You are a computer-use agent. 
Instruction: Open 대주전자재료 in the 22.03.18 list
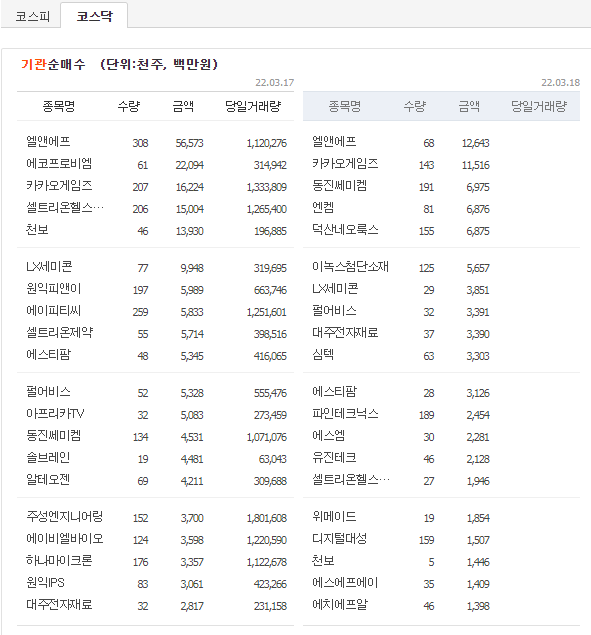pyautogui.click(x=345, y=332)
